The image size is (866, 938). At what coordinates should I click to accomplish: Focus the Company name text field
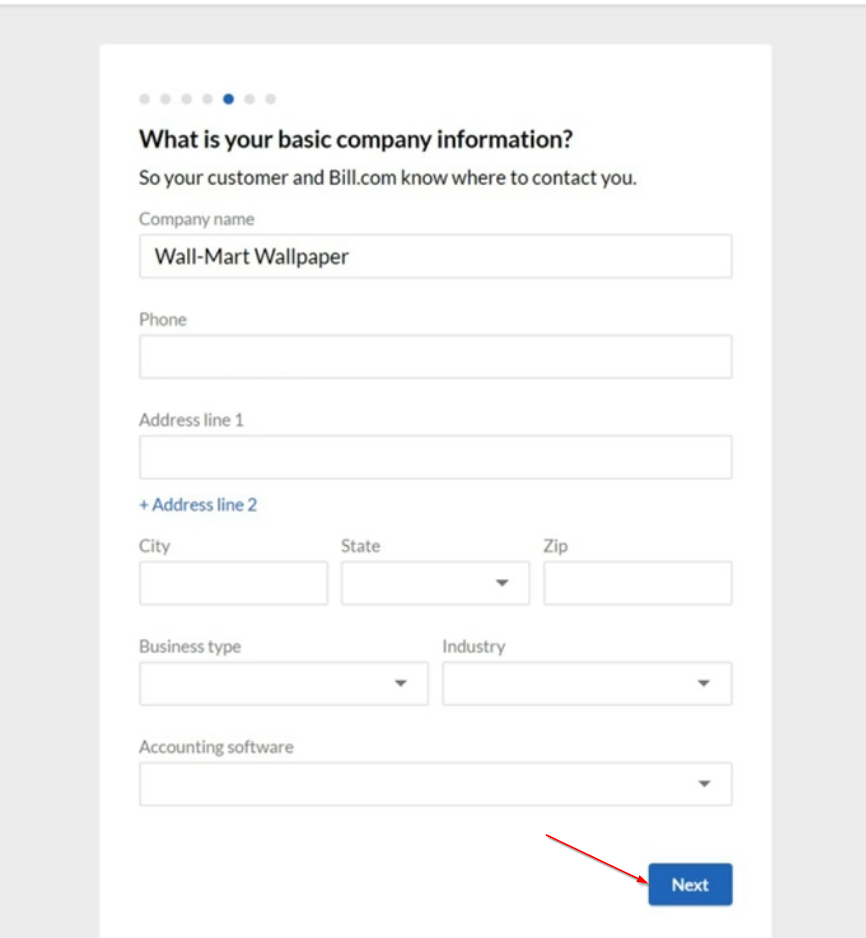(435, 256)
